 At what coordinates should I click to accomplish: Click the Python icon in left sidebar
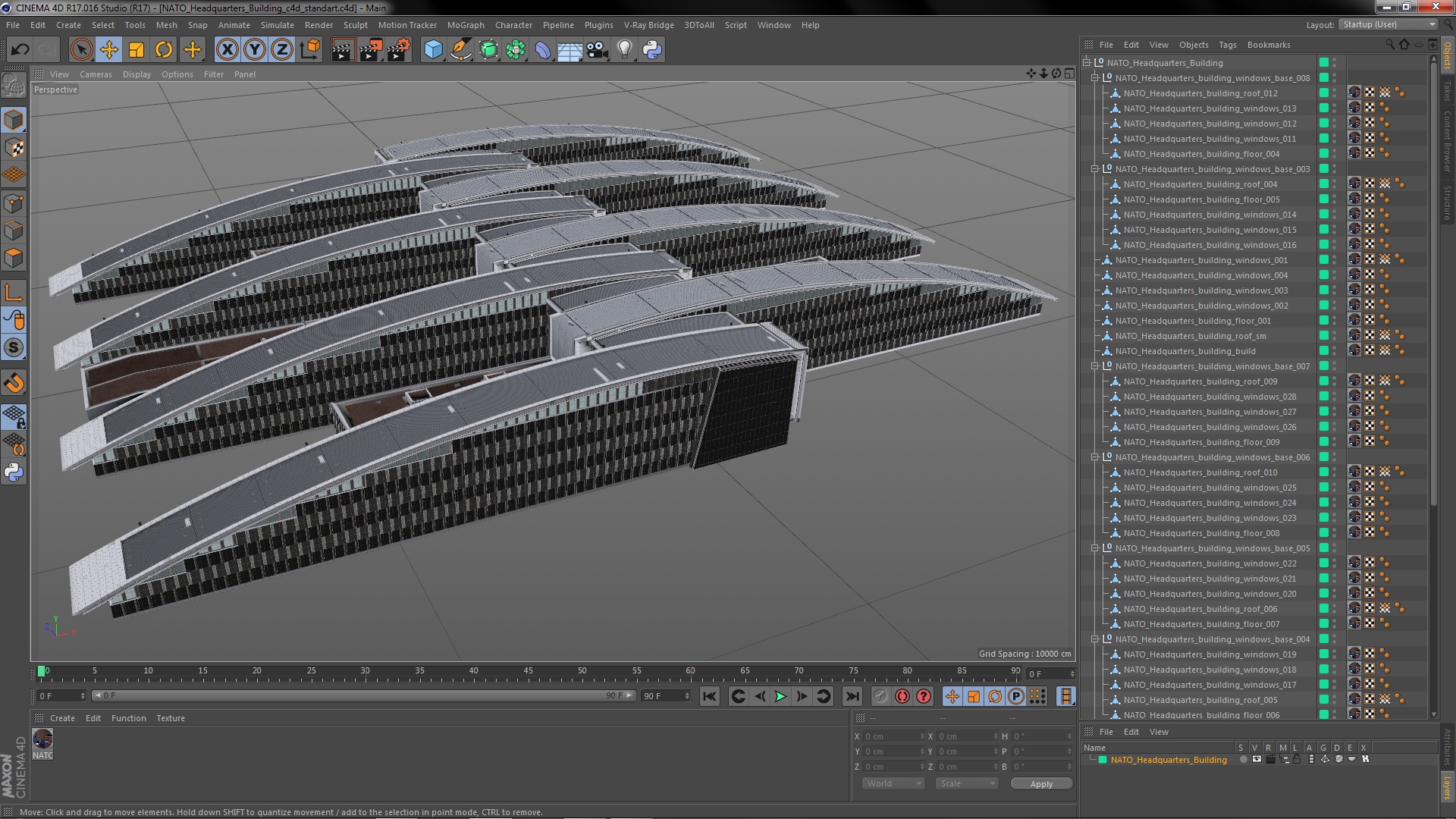[14, 472]
